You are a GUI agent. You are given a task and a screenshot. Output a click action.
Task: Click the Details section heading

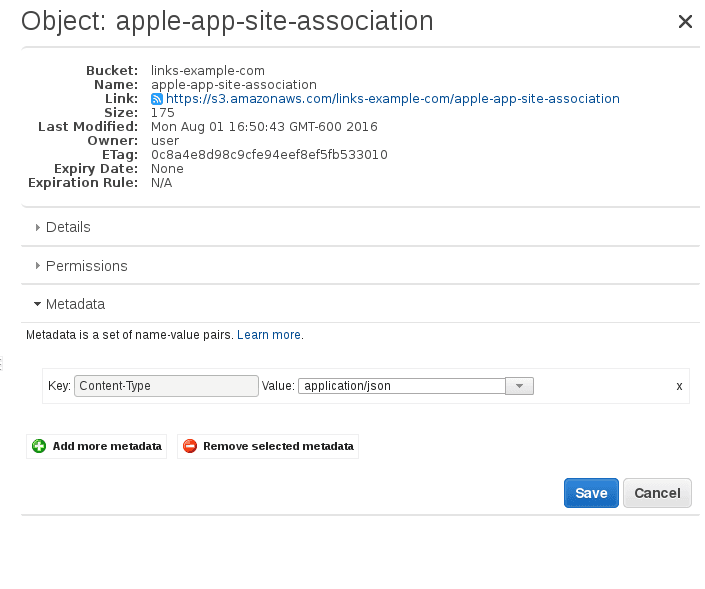[x=68, y=227]
